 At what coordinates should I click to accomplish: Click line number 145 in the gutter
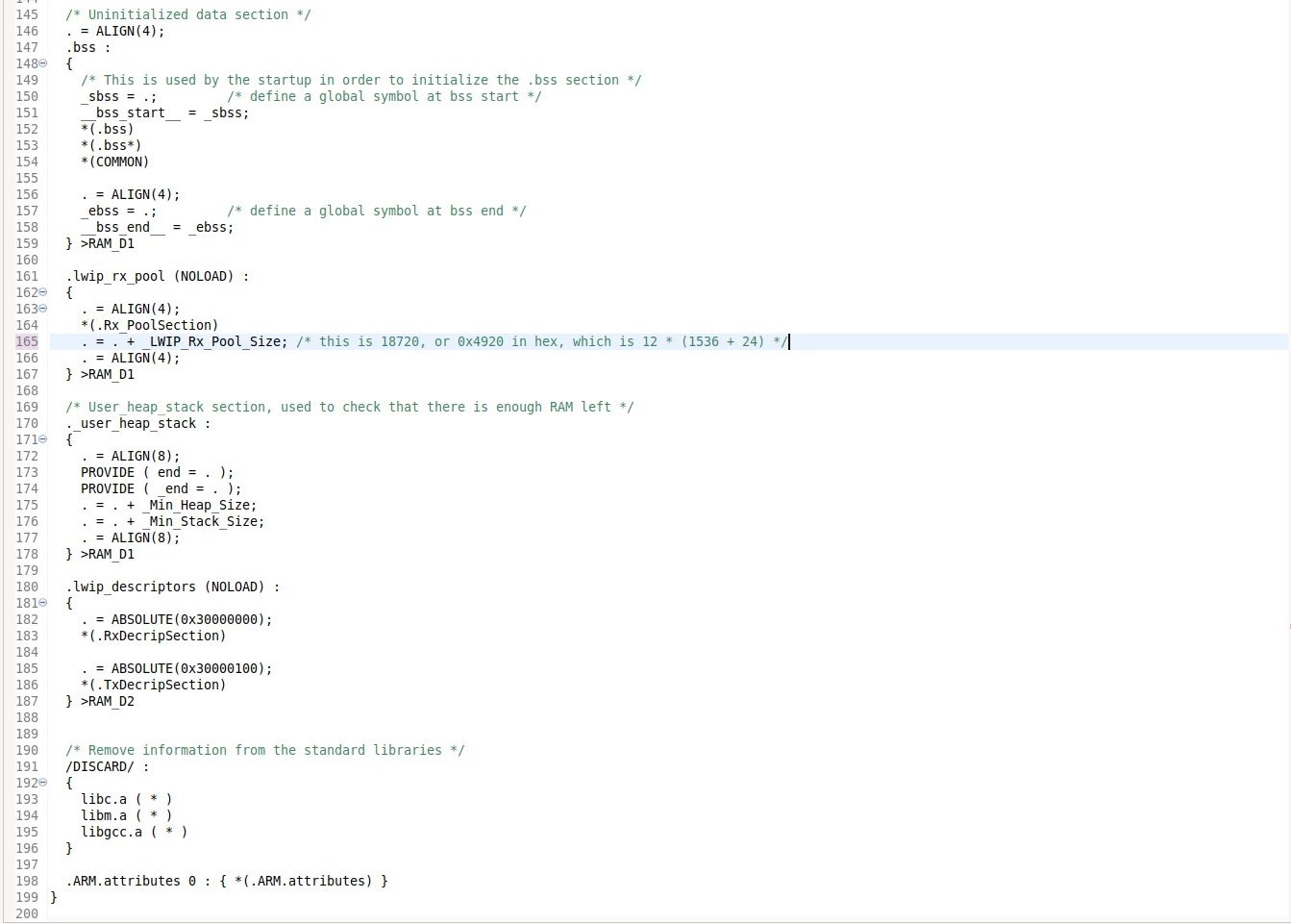[x=27, y=14]
